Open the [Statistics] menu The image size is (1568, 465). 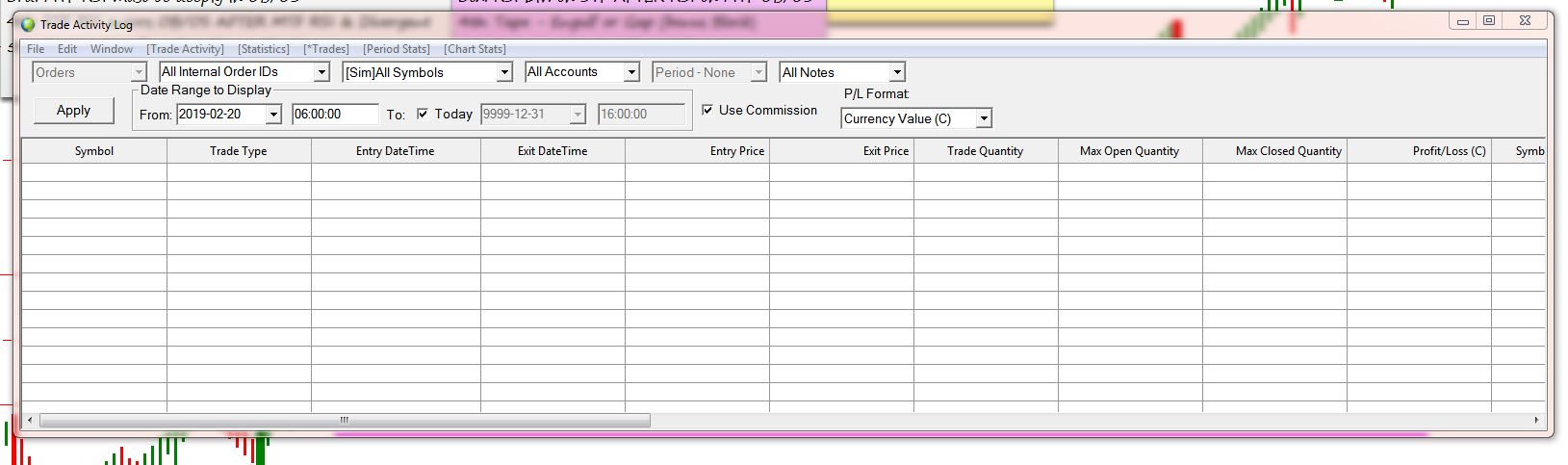click(x=263, y=49)
